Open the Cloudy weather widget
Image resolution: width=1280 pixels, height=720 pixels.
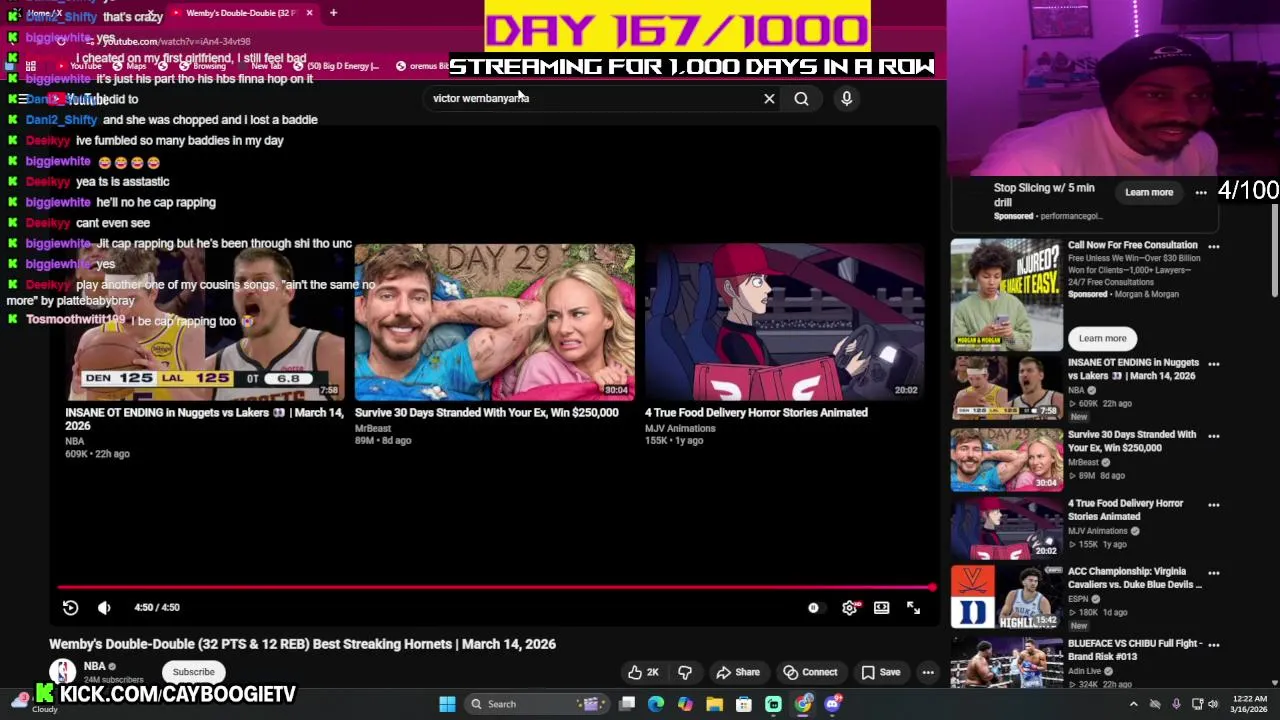33,703
